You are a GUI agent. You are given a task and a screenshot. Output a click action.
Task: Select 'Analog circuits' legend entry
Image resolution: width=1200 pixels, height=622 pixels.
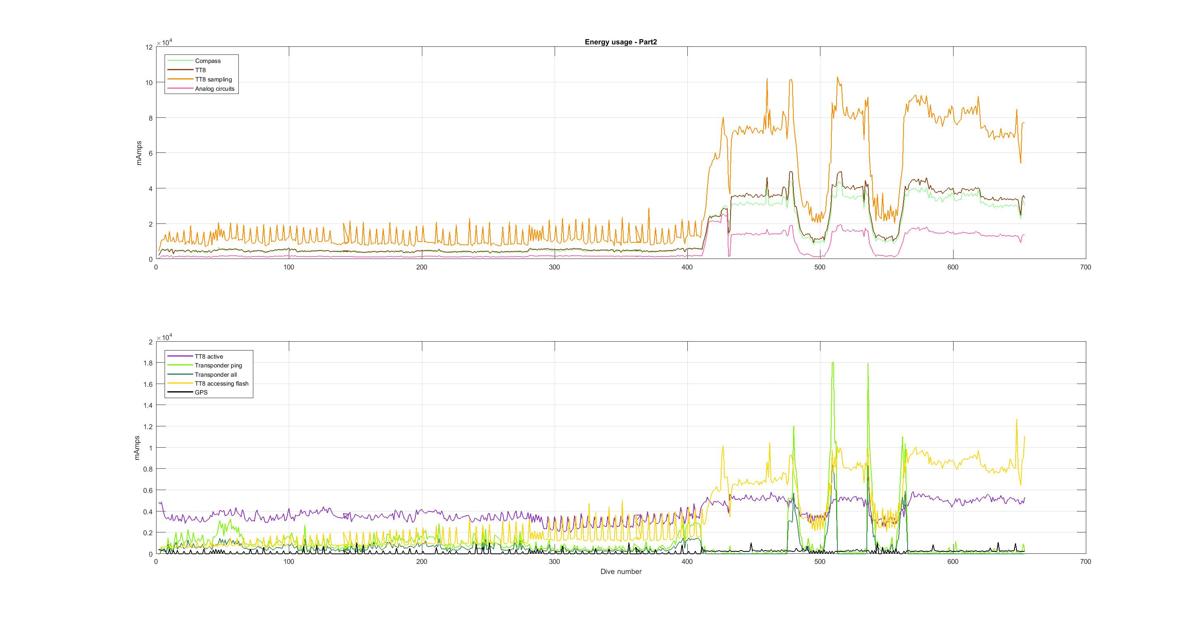point(216,88)
